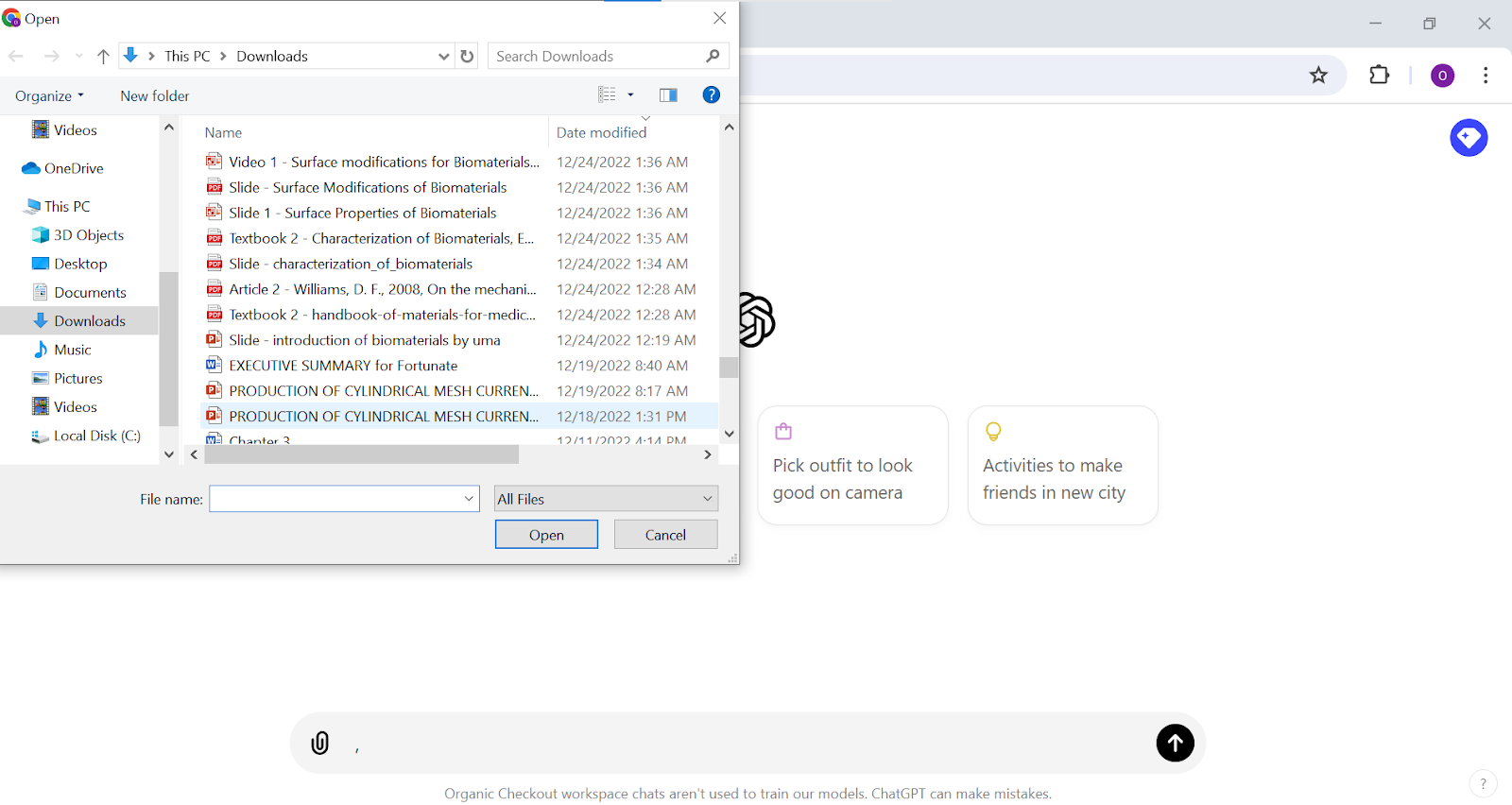Select This PC in the navigation pane
The width and height of the screenshot is (1512, 805).
[x=59, y=206]
